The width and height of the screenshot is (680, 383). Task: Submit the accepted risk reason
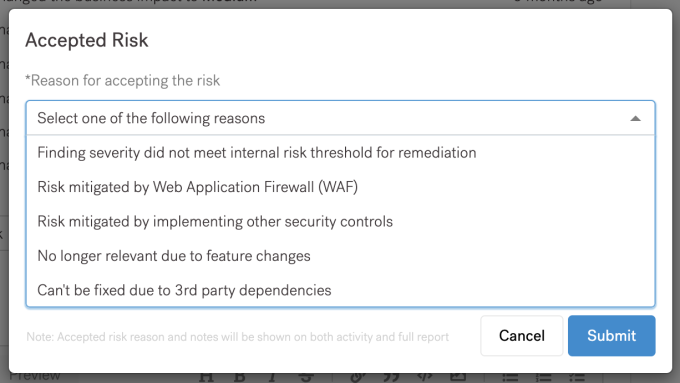(611, 336)
